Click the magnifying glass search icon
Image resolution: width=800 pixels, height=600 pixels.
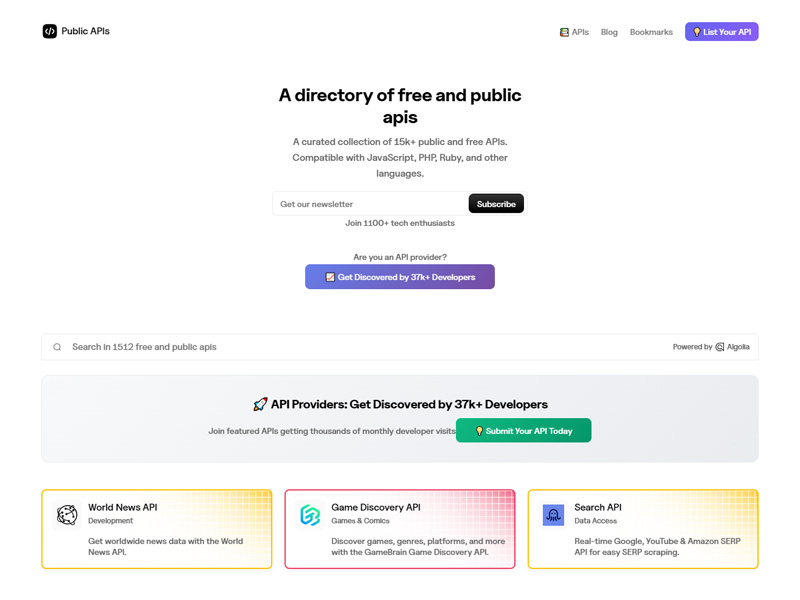(x=57, y=346)
